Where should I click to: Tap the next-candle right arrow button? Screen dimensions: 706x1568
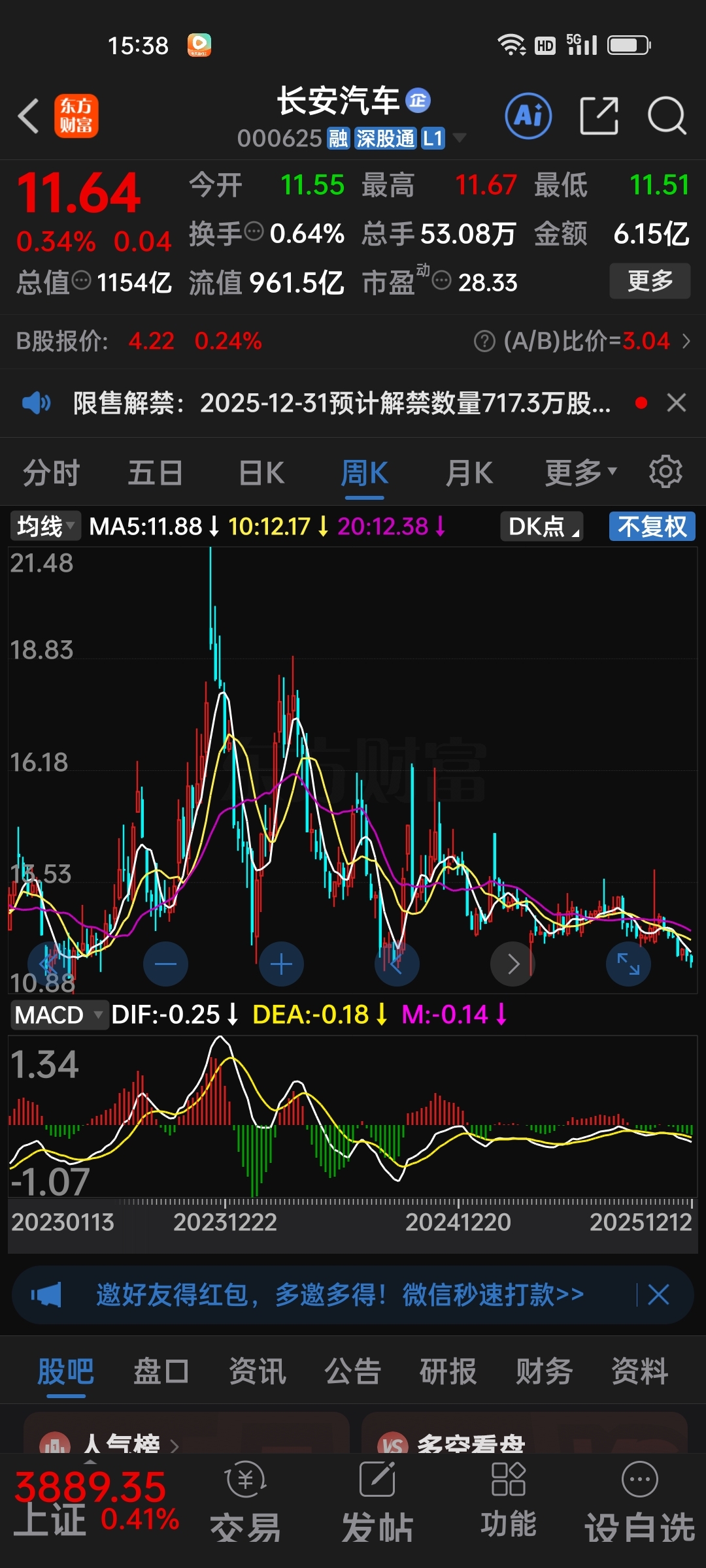(513, 964)
